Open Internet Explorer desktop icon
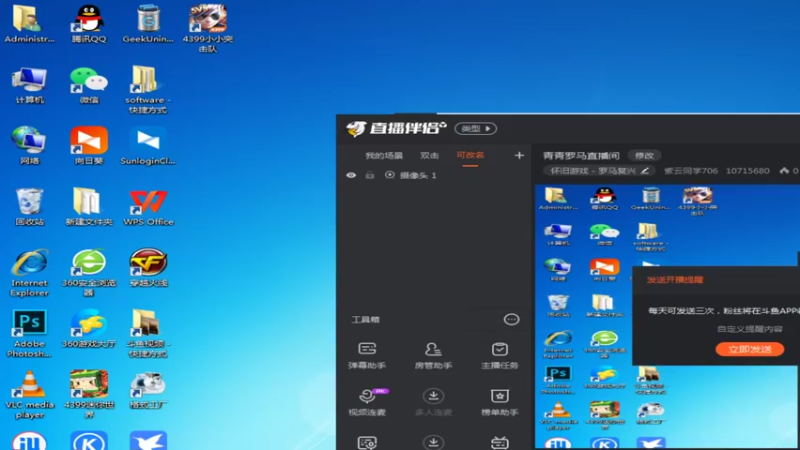The width and height of the screenshot is (800, 450). click(x=29, y=272)
